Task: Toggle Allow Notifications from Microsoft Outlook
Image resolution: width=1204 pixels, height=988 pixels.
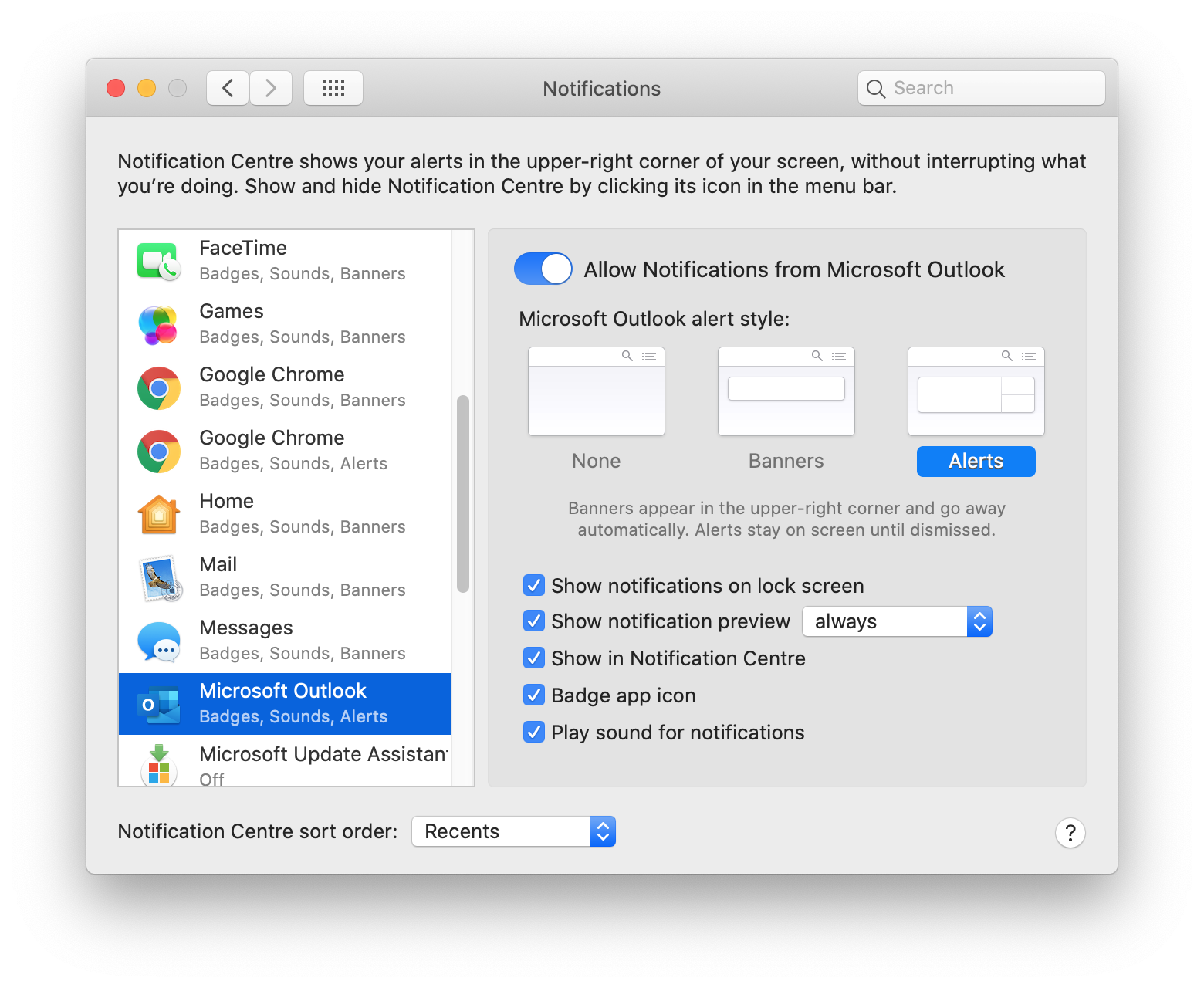Action: click(543, 269)
